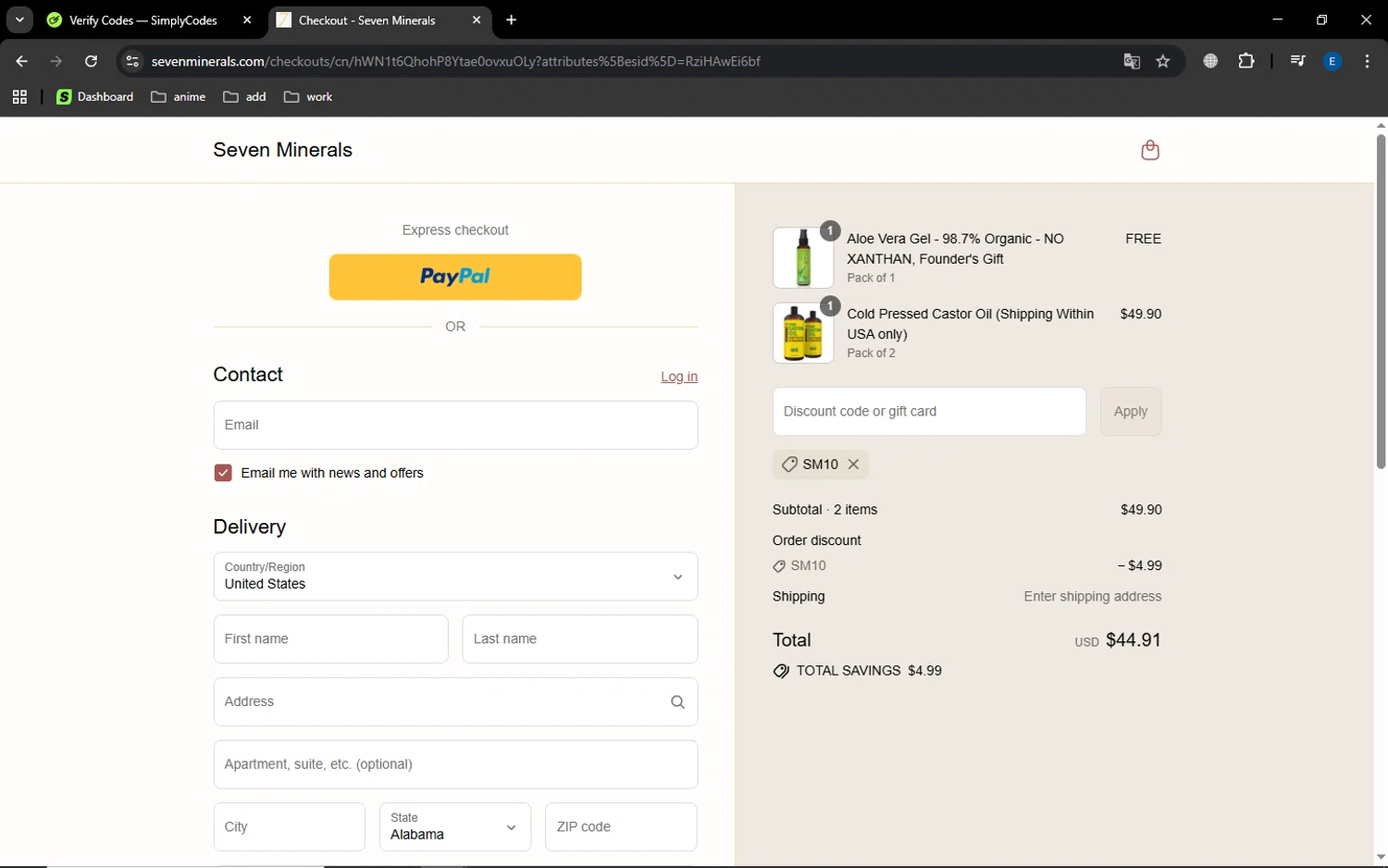Open the work bookmarks folder
The width and height of the screenshot is (1388, 868).
pyautogui.click(x=308, y=97)
